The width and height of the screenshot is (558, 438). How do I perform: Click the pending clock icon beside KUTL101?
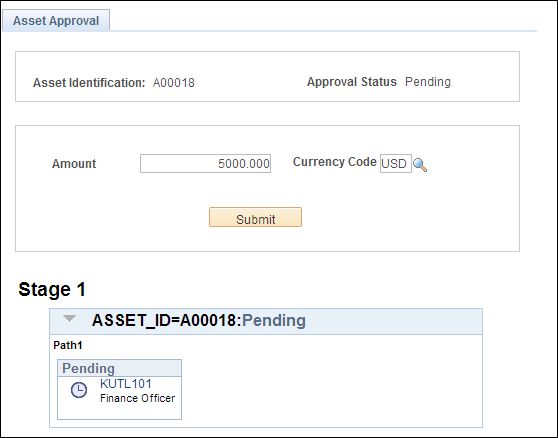[x=79, y=390]
